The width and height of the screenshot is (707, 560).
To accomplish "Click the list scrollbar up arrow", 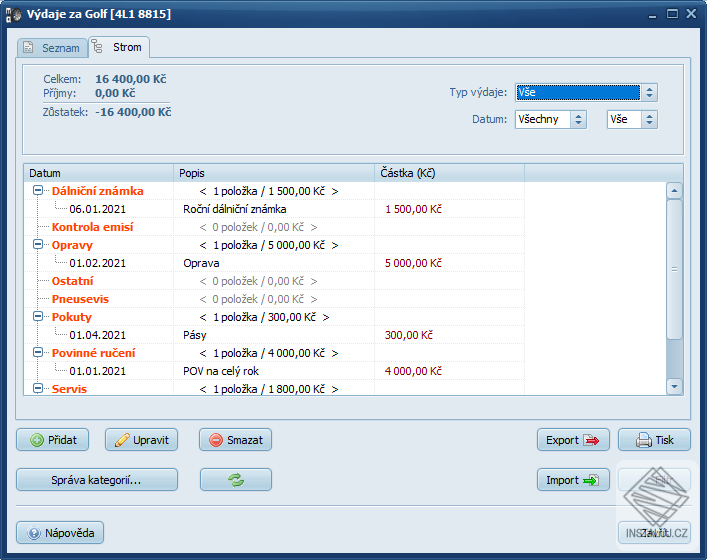I will coord(674,191).
